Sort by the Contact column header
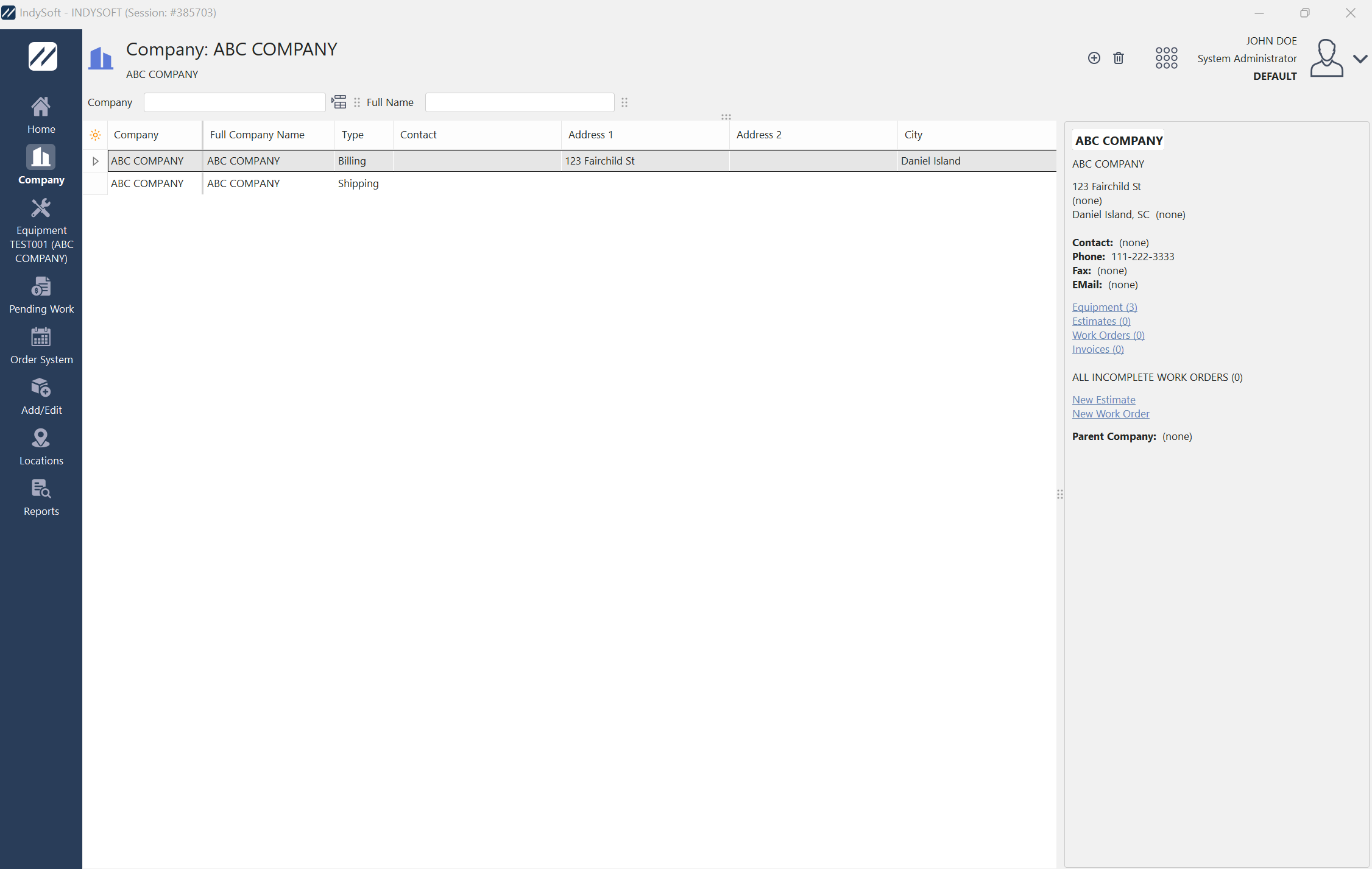The image size is (1372, 869). point(478,135)
